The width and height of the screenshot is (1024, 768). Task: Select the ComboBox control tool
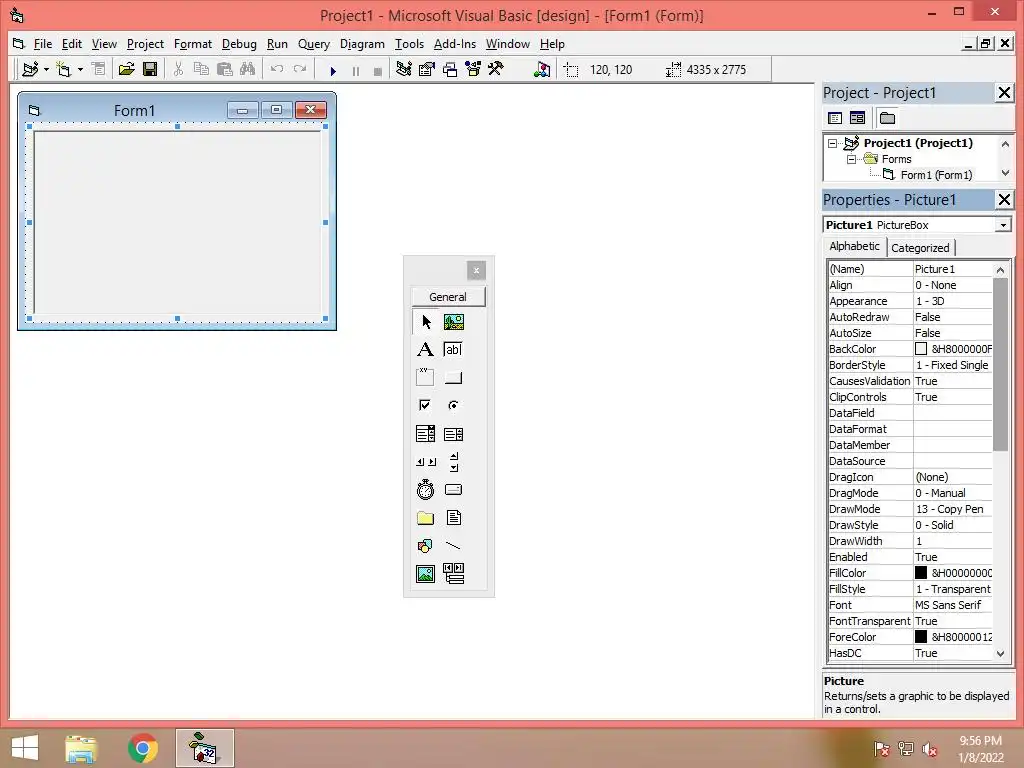coord(426,434)
